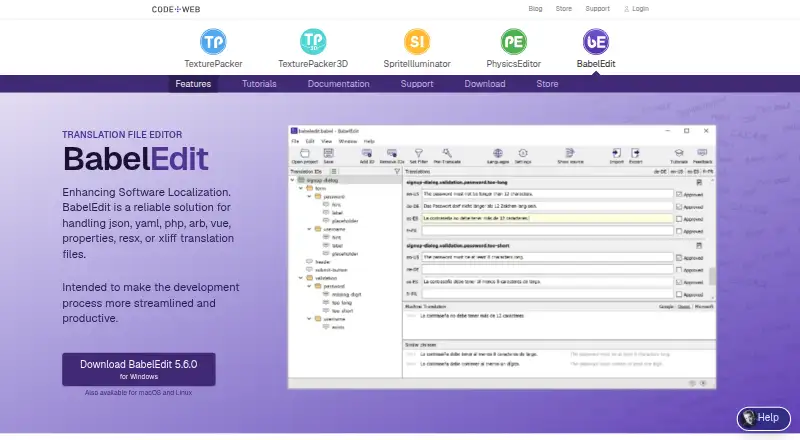Image resolution: width=800 pixels, height=440 pixels.
Task: Click the empty de-DE field under too-short
Action: [x=547, y=270]
